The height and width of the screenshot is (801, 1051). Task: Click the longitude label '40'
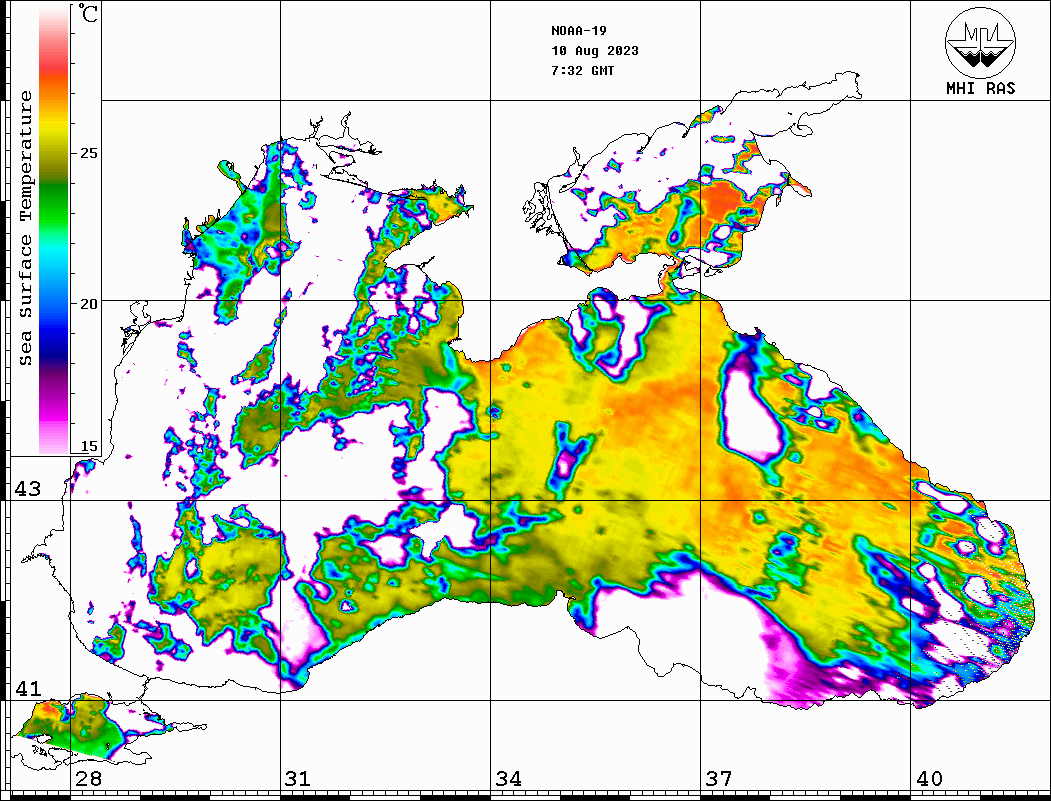tap(929, 778)
